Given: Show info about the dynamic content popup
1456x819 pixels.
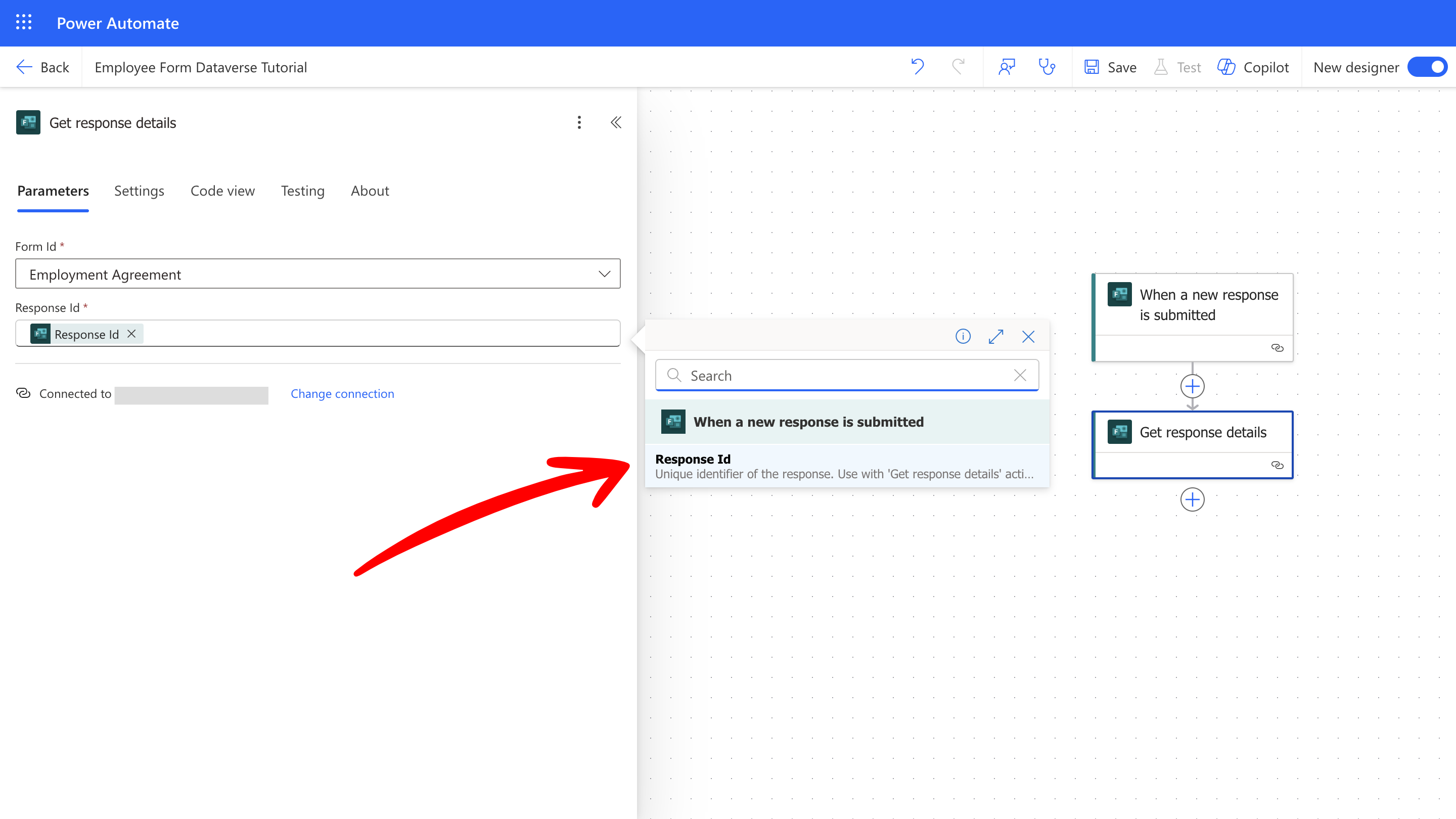Looking at the screenshot, I should click(x=963, y=336).
